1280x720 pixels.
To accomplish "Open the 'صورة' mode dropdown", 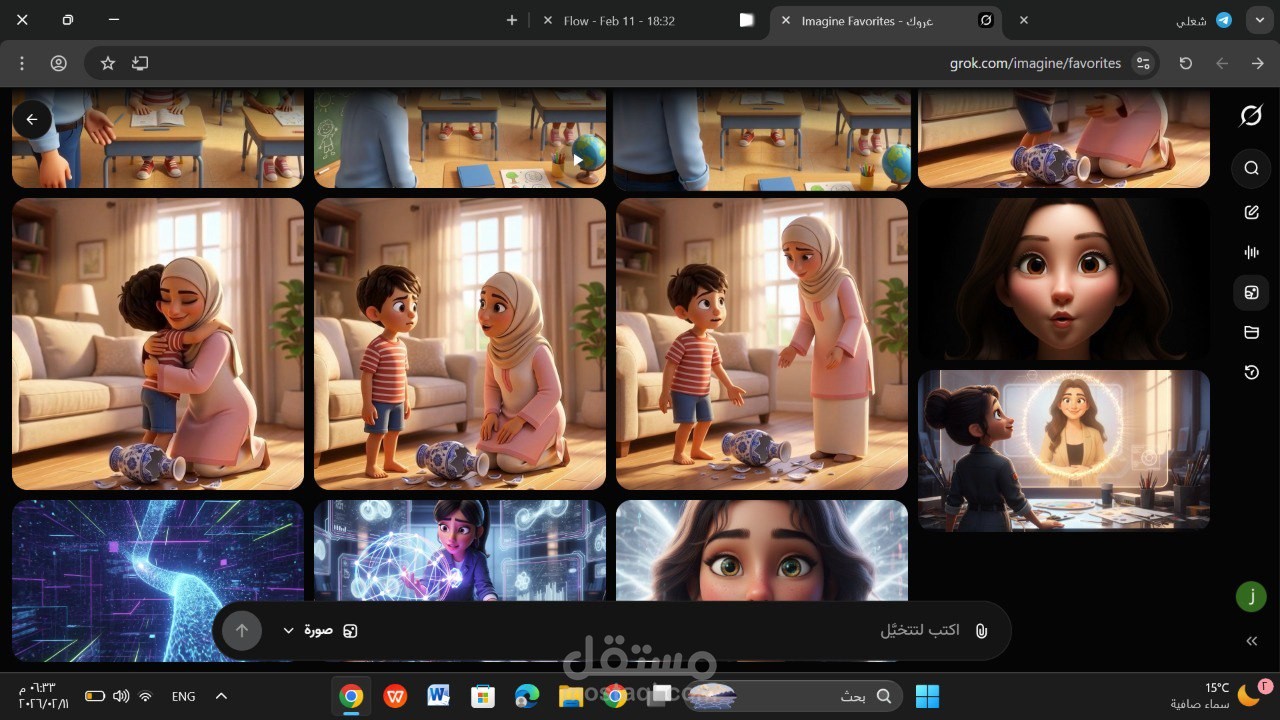I will coord(320,631).
